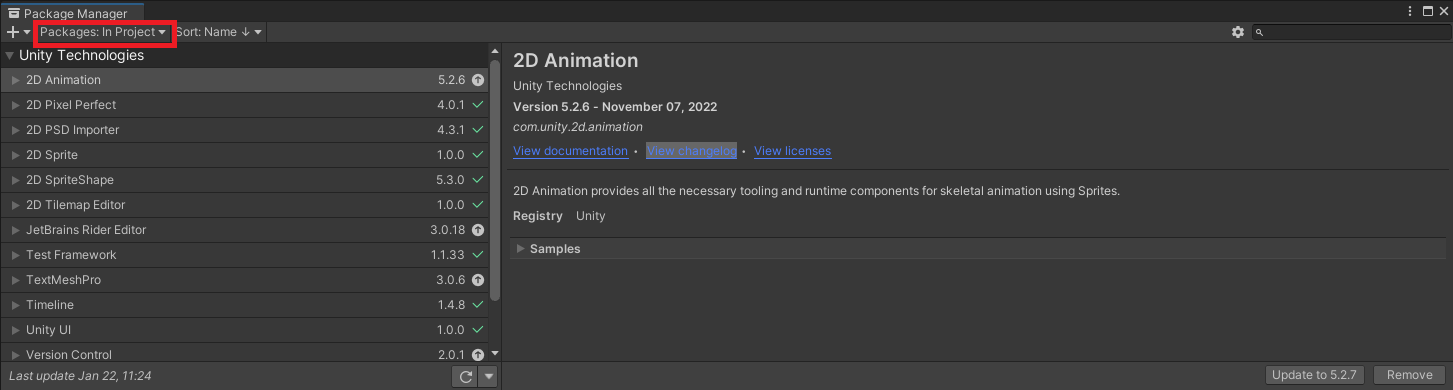The width and height of the screenshot is (1453, 390).
Task: Click green checkmark beside 2D Pixel Perfect
Action: point(478,105)
